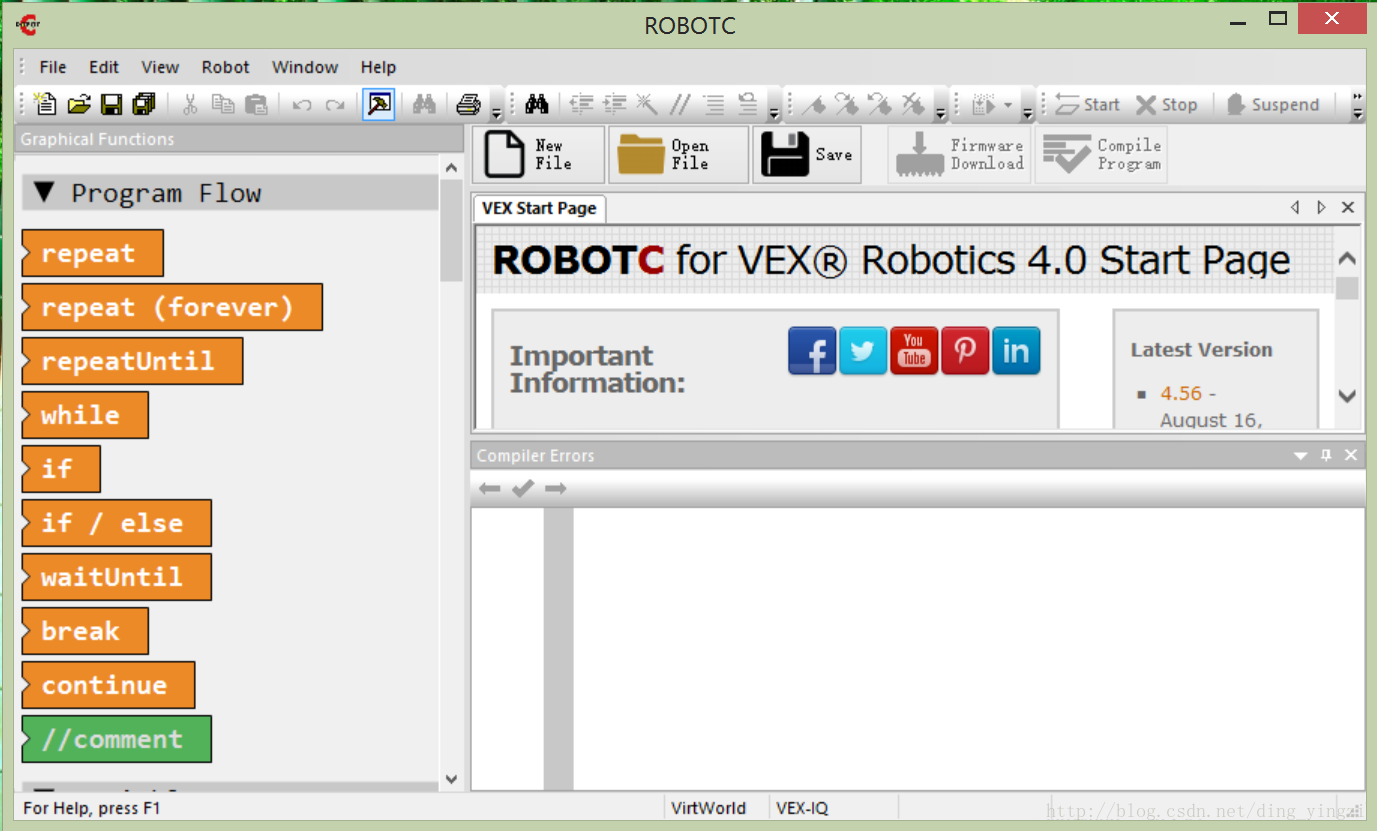Open the LinkedIn icon on Start Page

click(x=1016, y=351)
